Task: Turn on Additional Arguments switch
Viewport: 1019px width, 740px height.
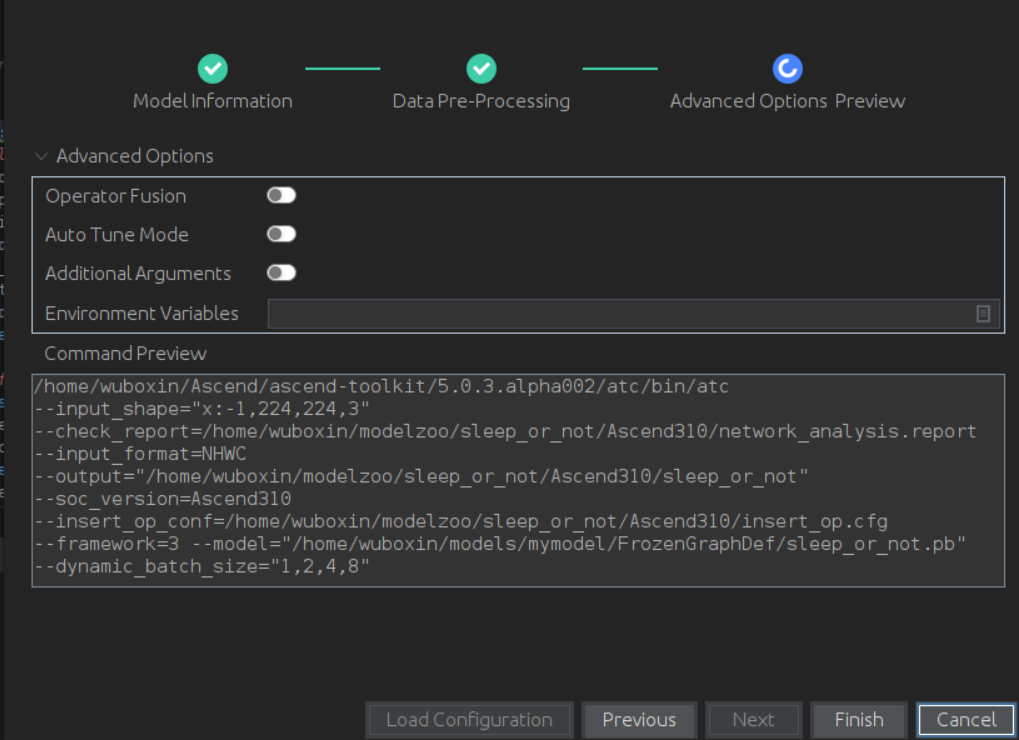Action: (281, 273)
